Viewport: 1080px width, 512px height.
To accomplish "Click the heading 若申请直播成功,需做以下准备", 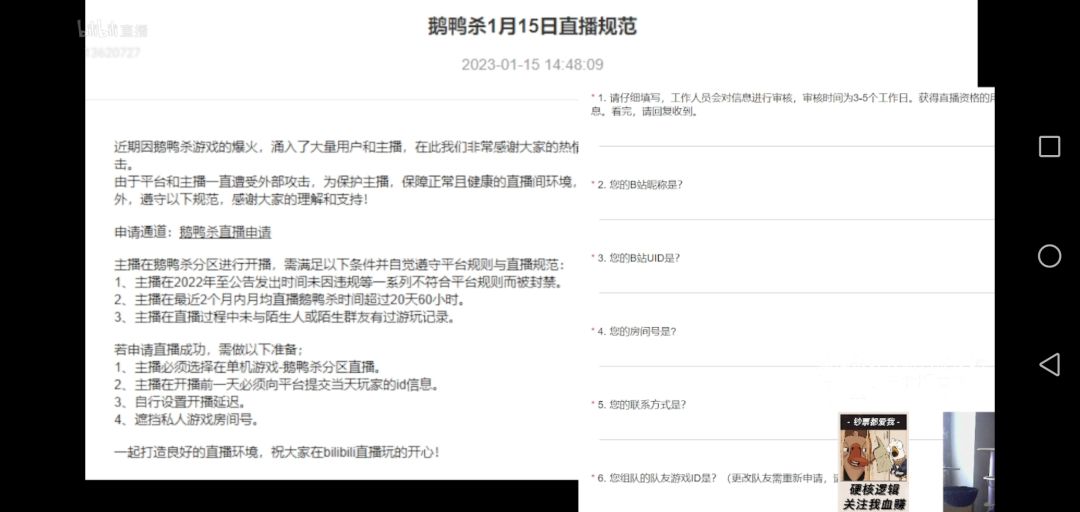I will [209, 349].
